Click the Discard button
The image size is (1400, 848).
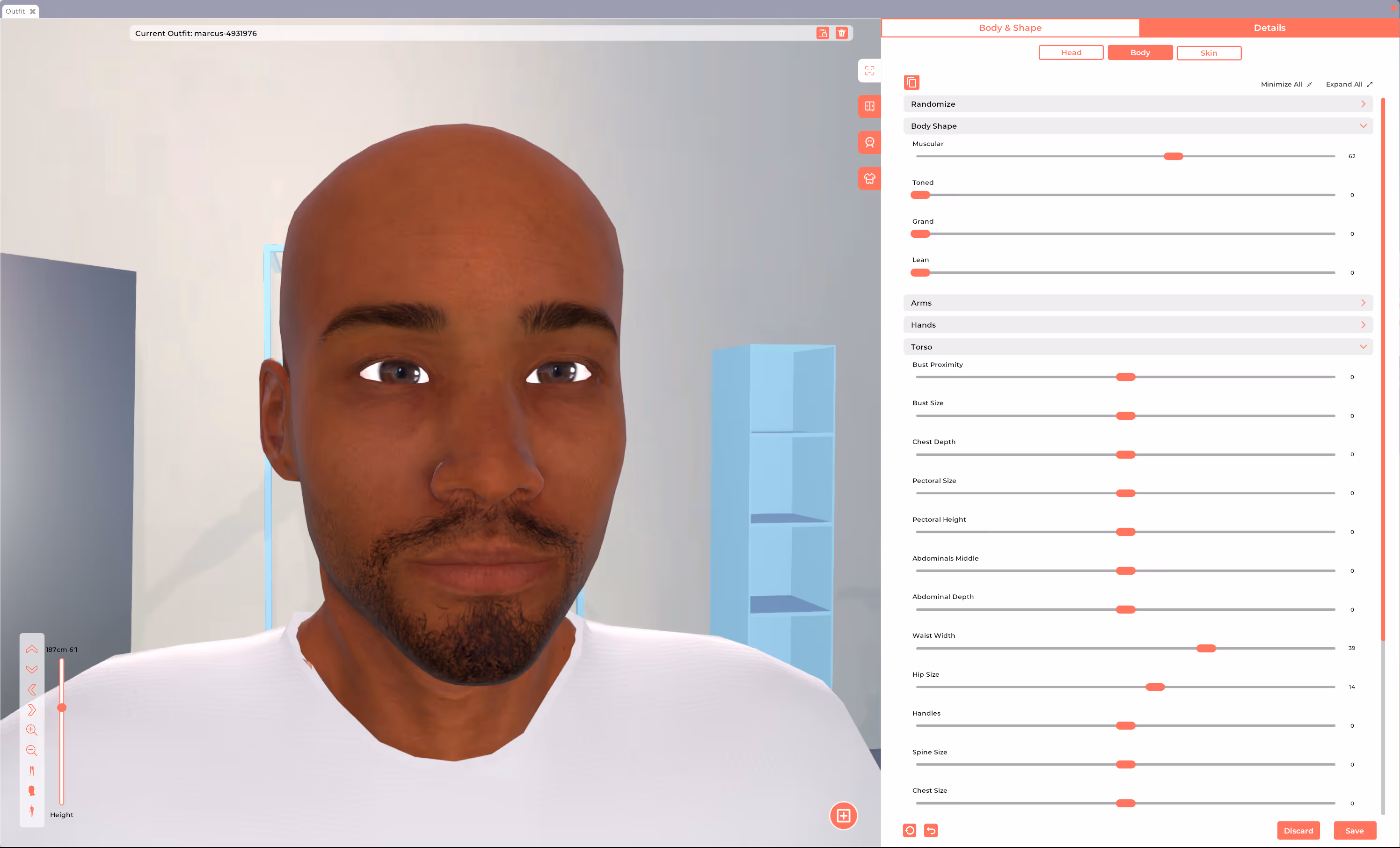coord(1298,830)
